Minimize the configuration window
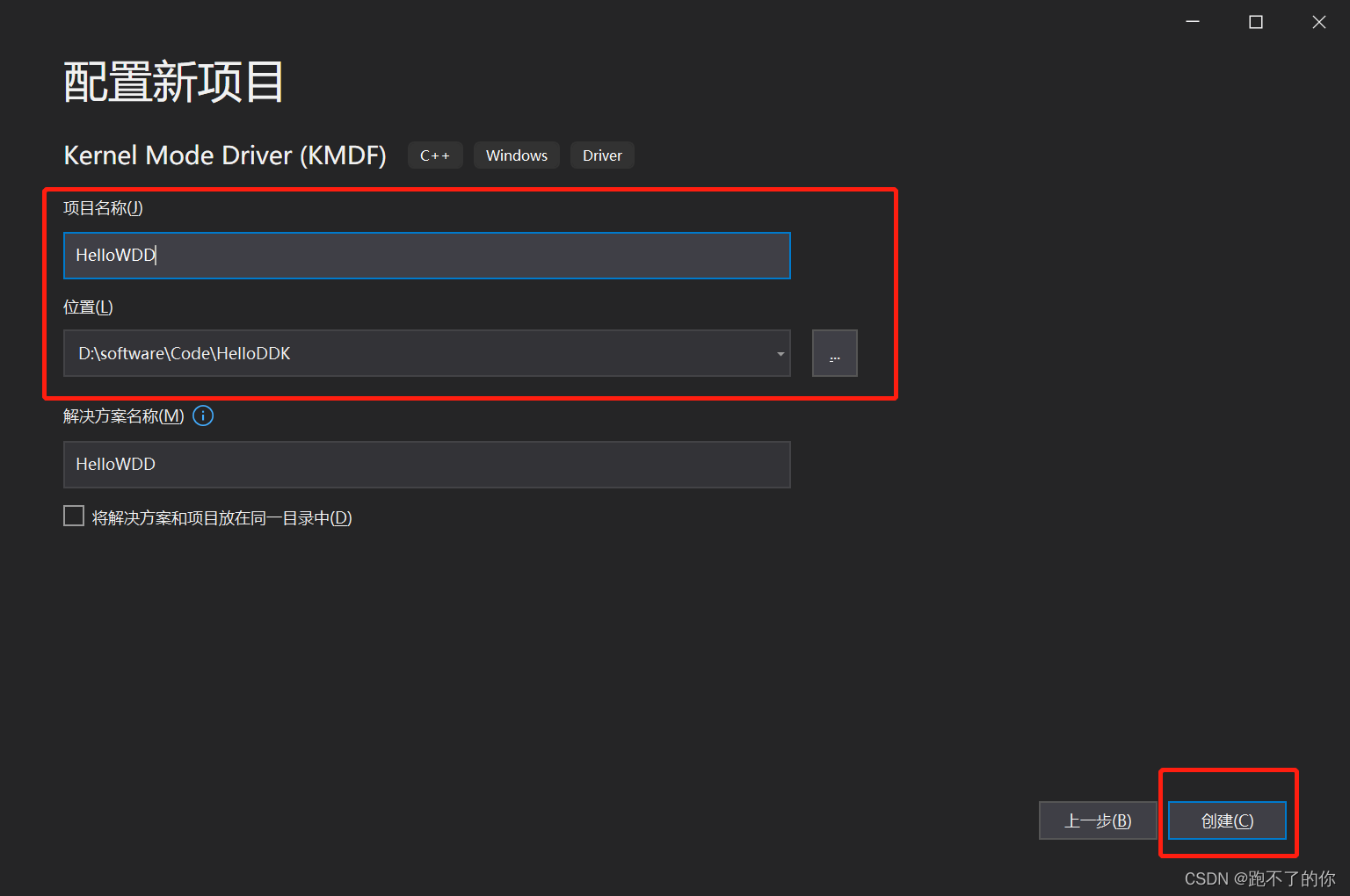 tap(1193, 22)
